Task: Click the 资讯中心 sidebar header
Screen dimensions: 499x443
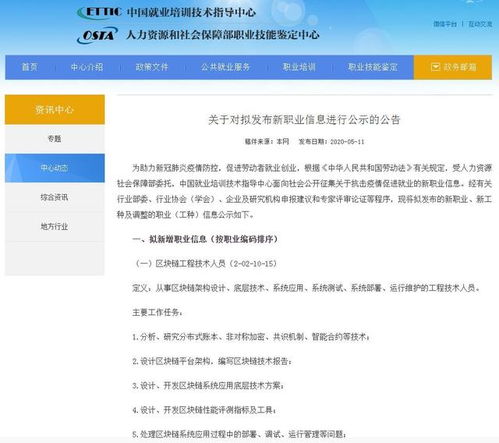Action: pos(55,110)
